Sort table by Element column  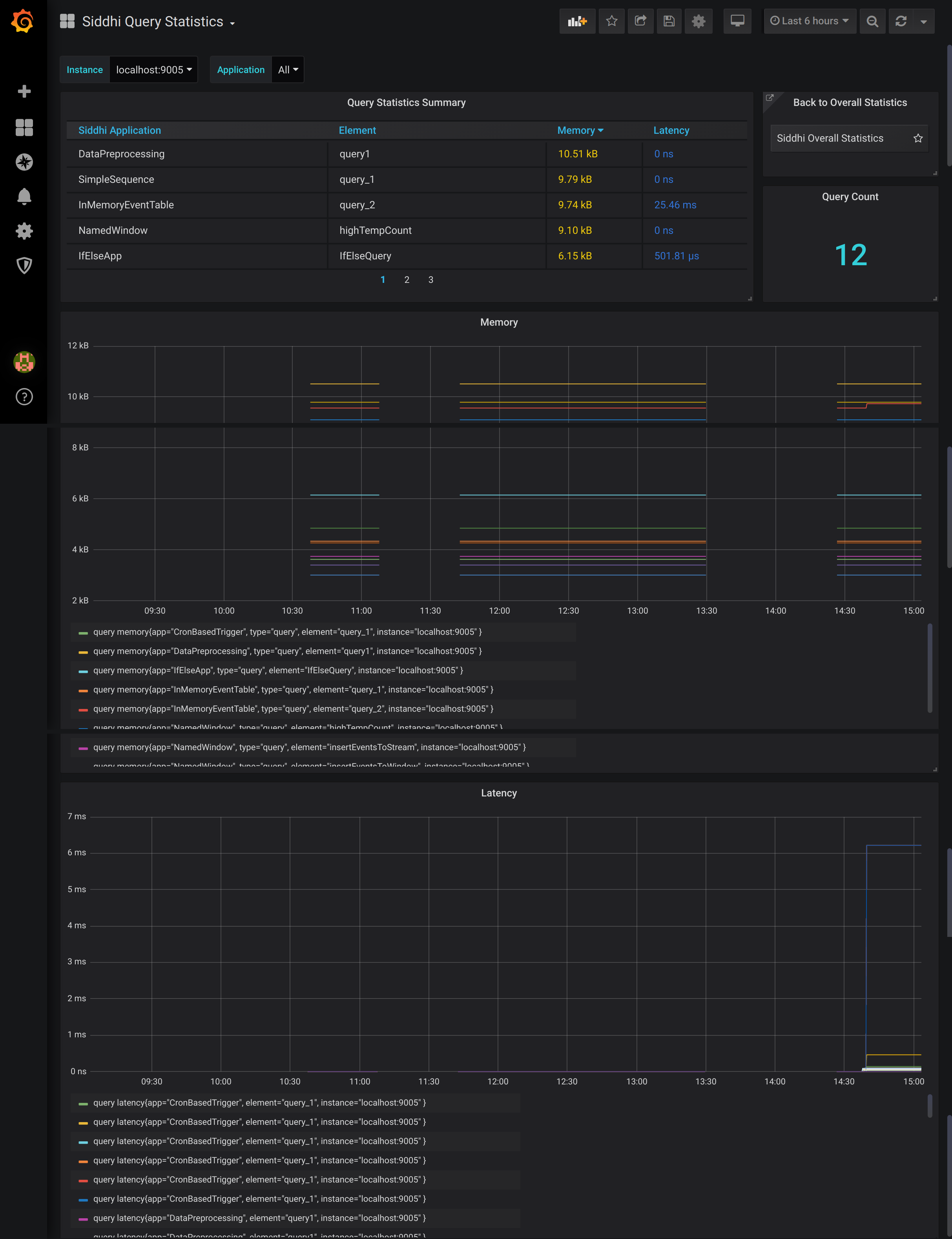click(357, 130)
